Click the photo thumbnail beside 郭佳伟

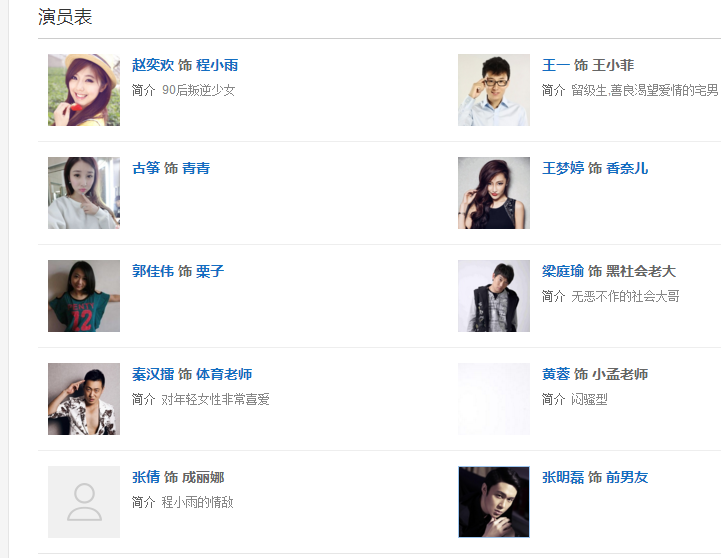(84, 296)
